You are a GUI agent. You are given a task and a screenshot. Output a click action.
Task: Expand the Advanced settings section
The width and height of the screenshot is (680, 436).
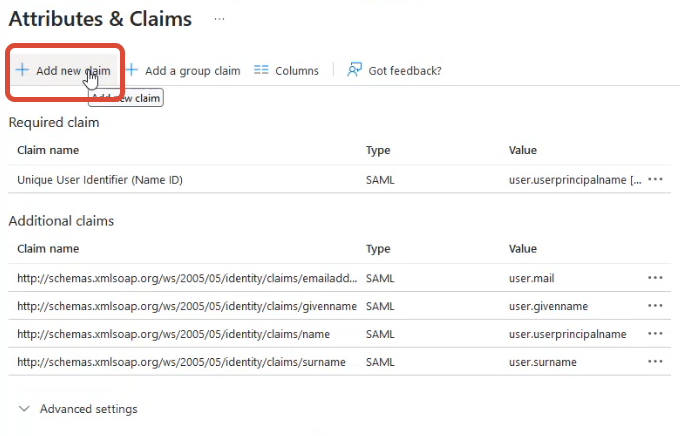pos(88,409)
